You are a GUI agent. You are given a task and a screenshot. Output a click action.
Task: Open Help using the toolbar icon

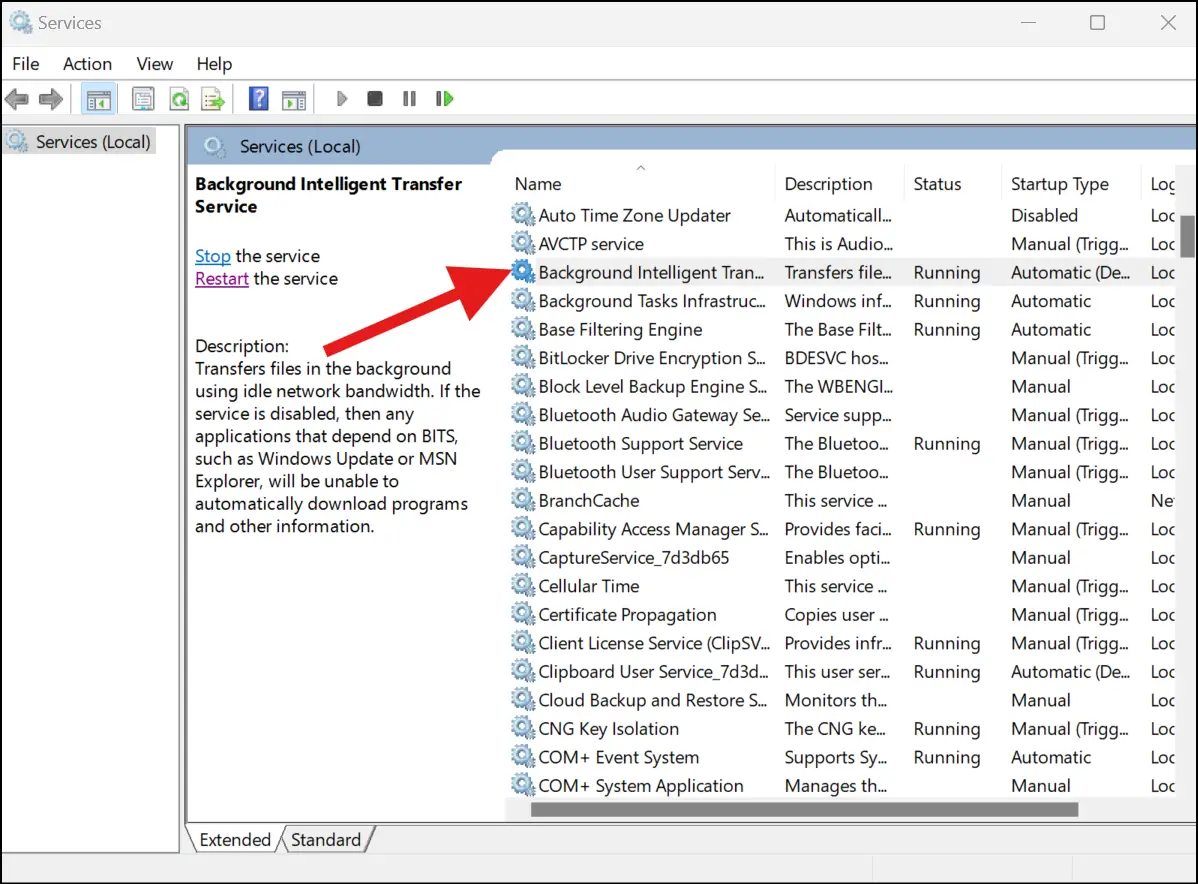[x=257, y=98]
